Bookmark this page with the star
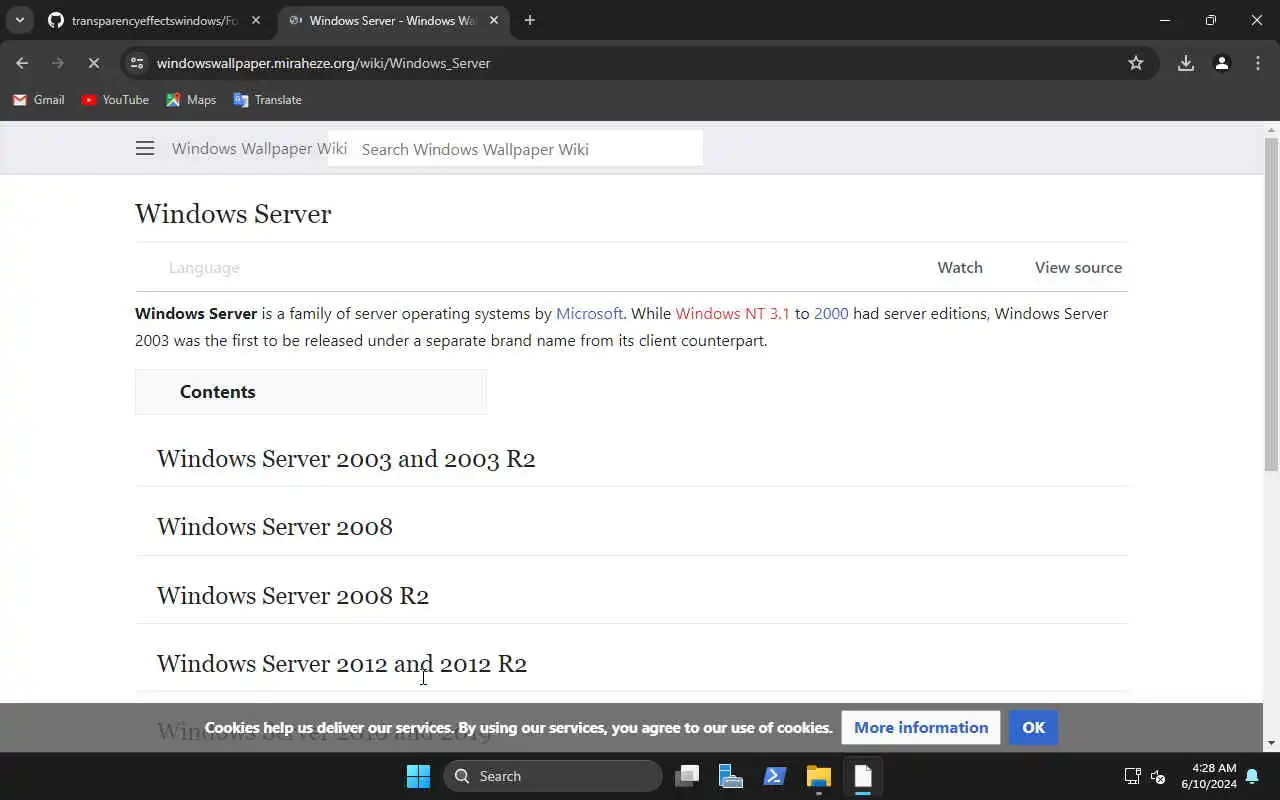 coord(1136,63)
